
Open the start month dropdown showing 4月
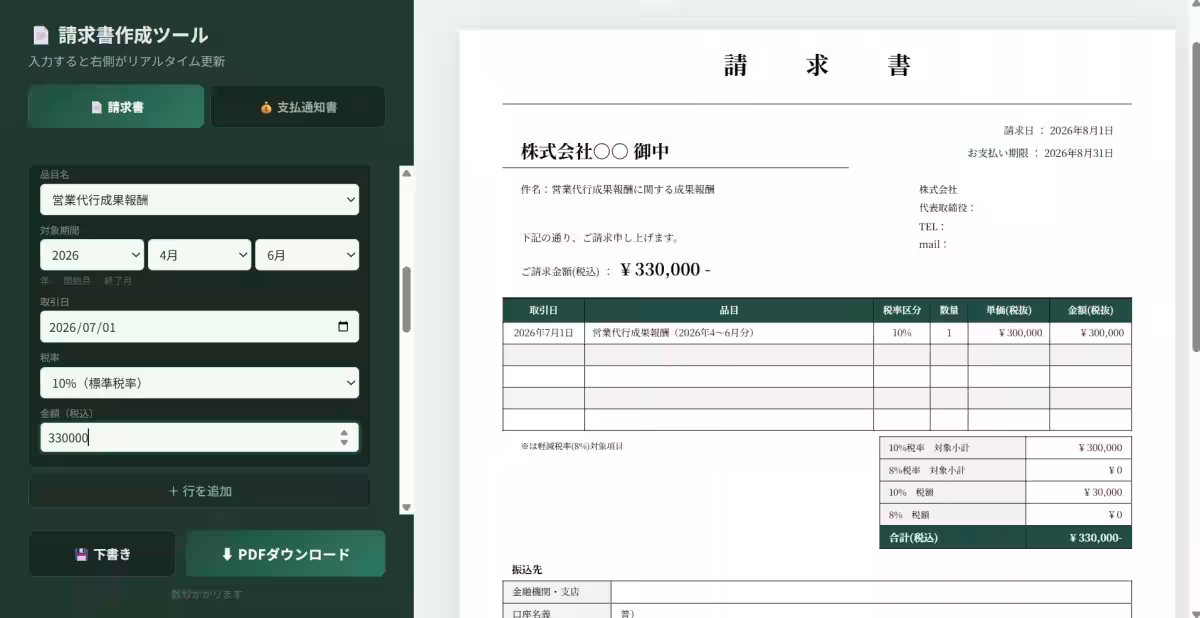tap(199, 255)
